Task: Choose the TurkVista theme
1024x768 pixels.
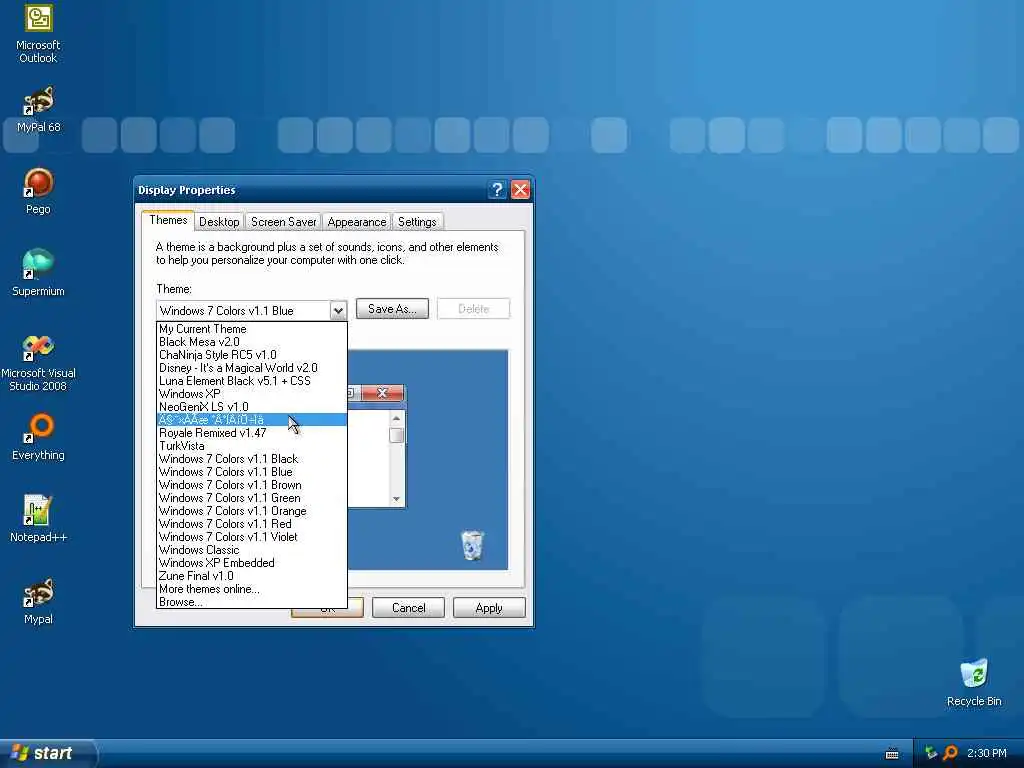Action: point(251,446)
